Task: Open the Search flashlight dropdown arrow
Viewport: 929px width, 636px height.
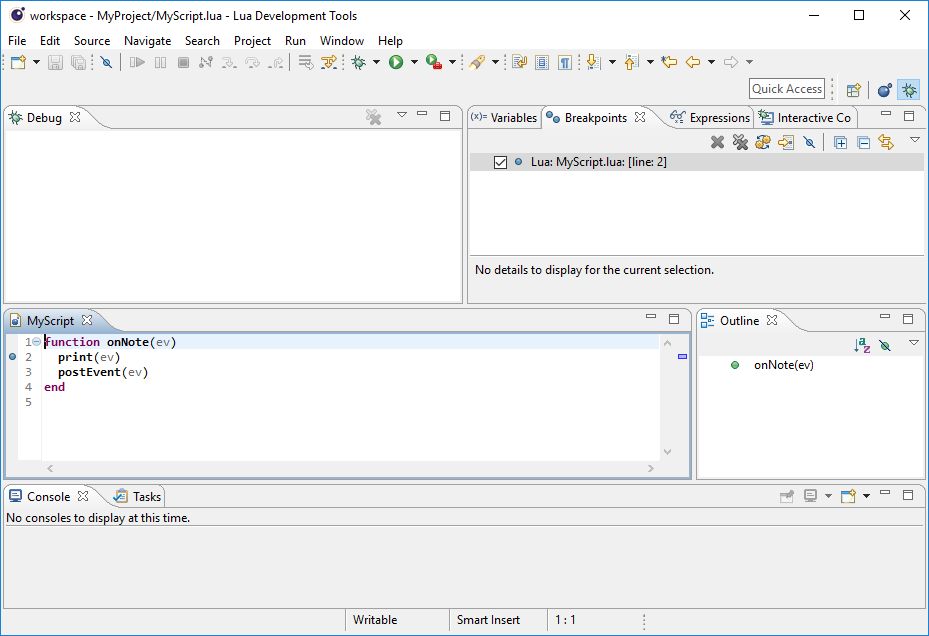Action: click(x=495, y=62)
